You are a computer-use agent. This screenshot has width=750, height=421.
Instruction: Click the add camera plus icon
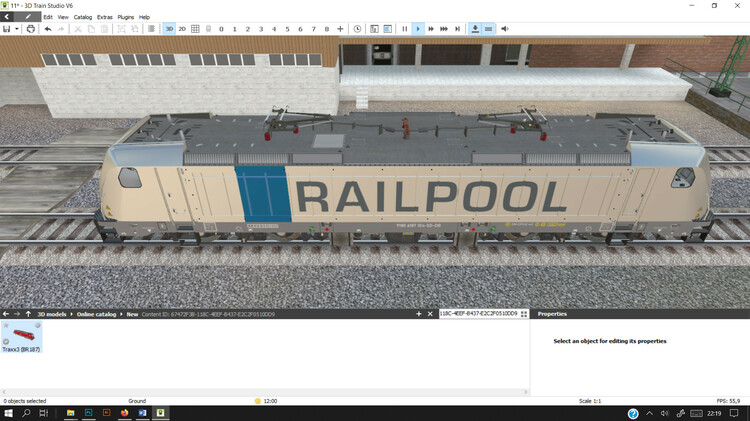pyautogui.click(x=340, y=29)
